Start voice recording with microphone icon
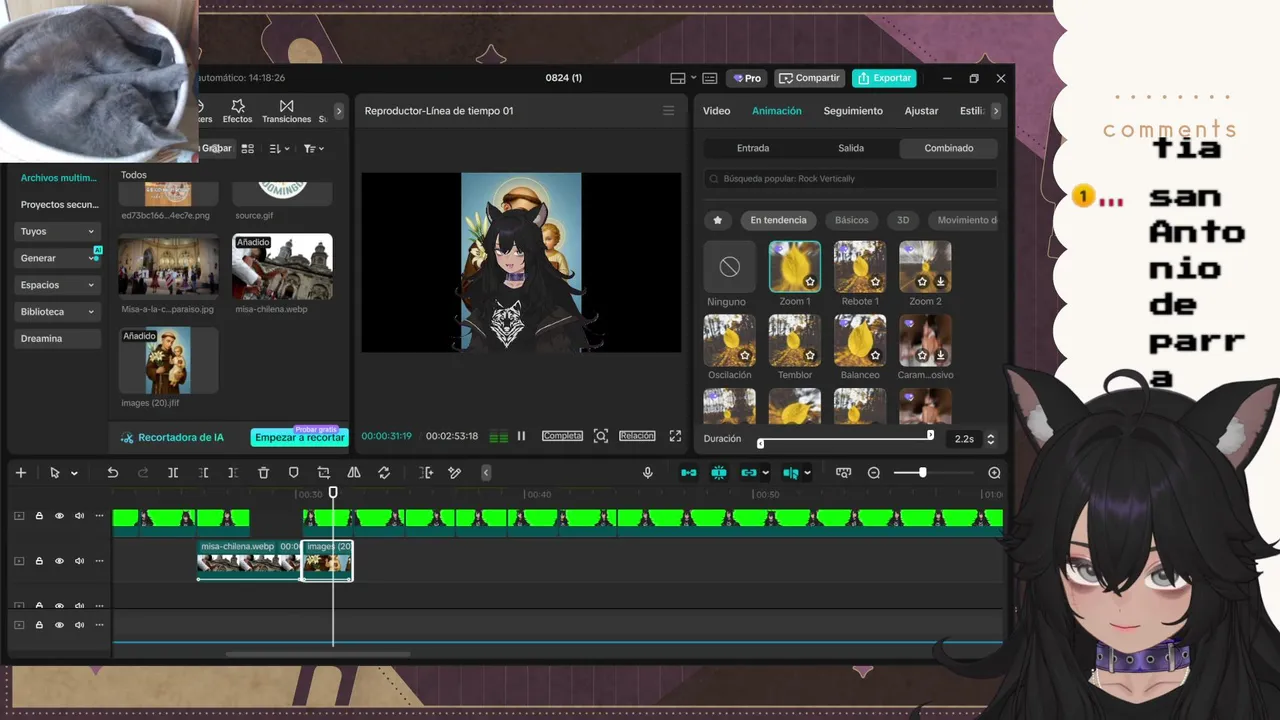 [x=648, y=473]
